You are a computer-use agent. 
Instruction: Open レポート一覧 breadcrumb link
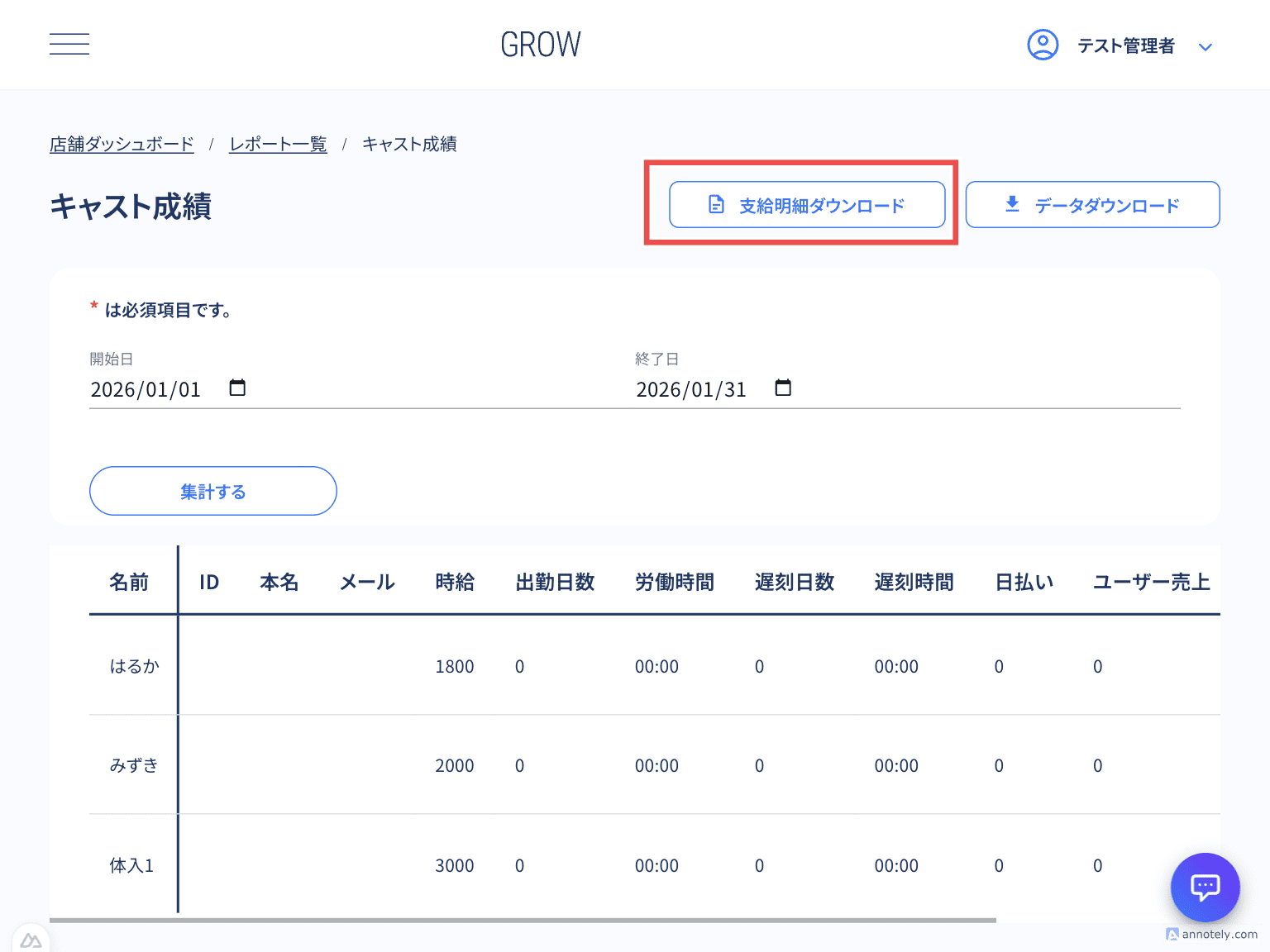278,145
